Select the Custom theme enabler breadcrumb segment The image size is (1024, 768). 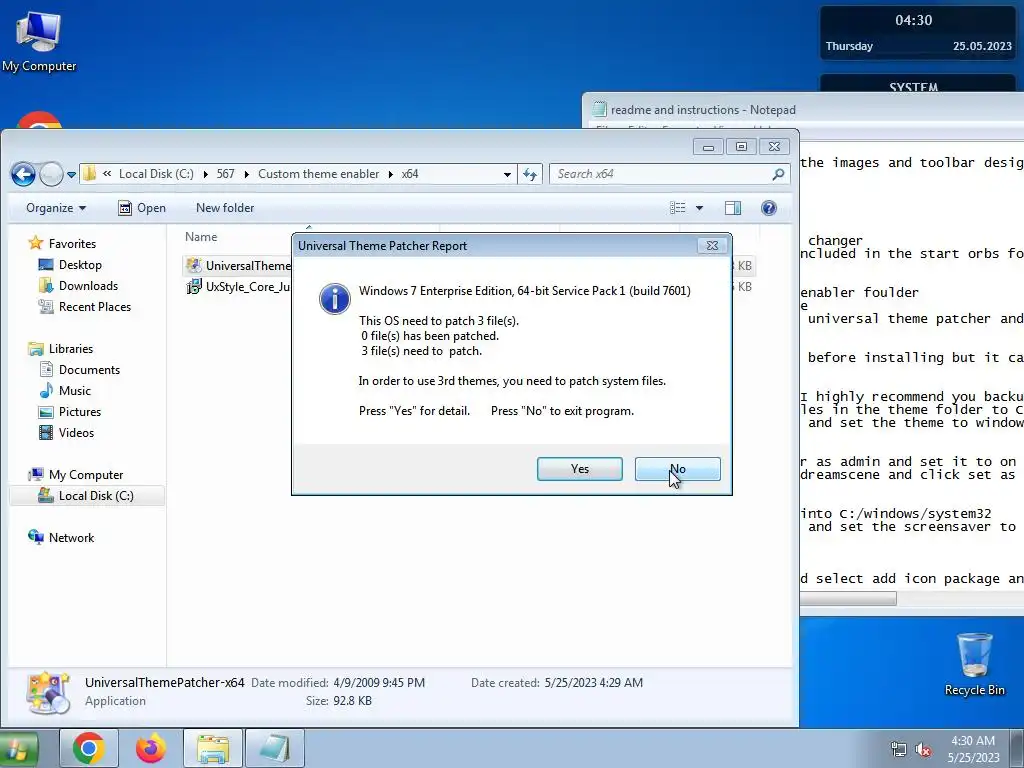point(318,174)
